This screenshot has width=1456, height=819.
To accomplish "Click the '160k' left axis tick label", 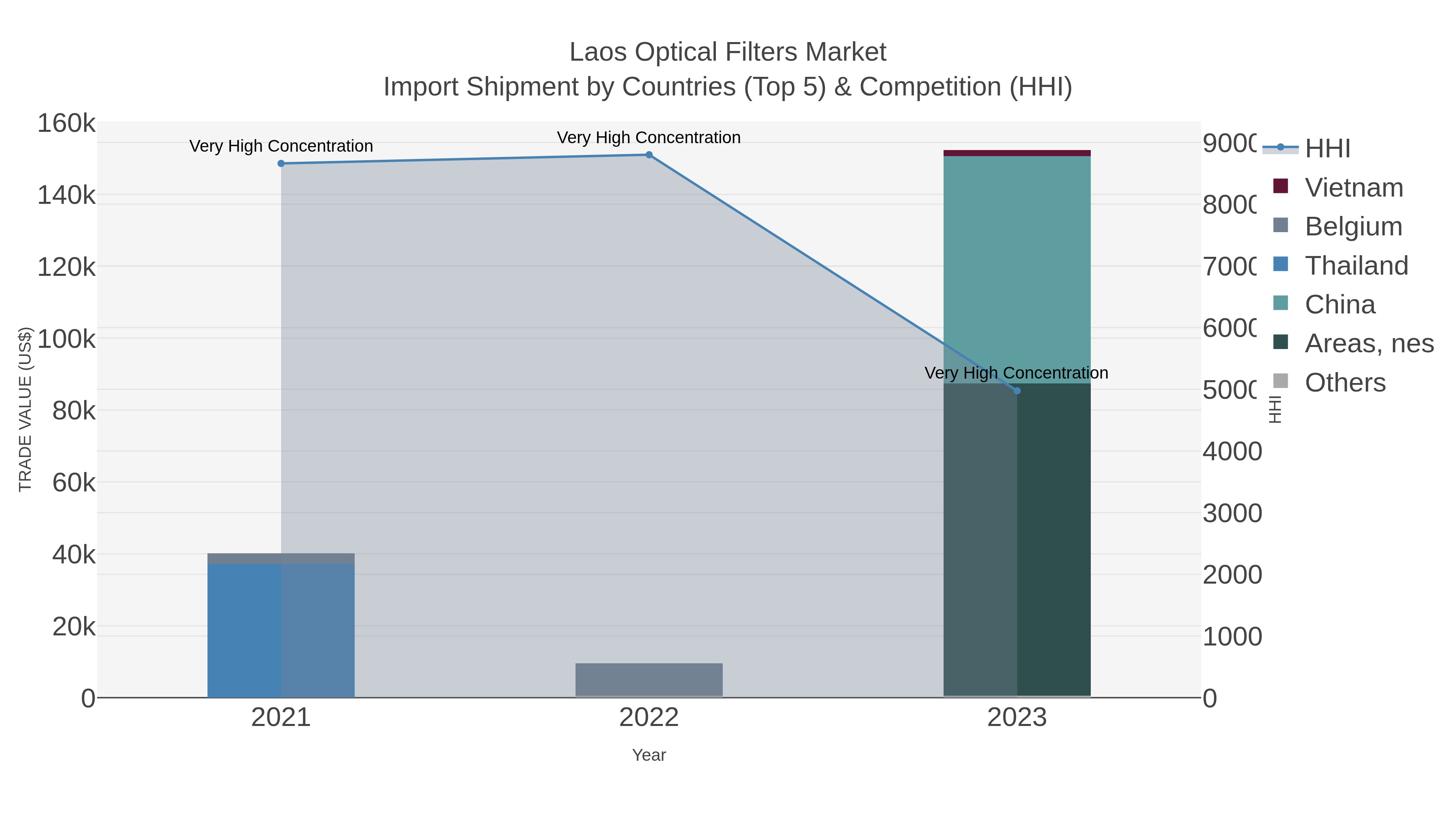I will [x=66, y=123].
